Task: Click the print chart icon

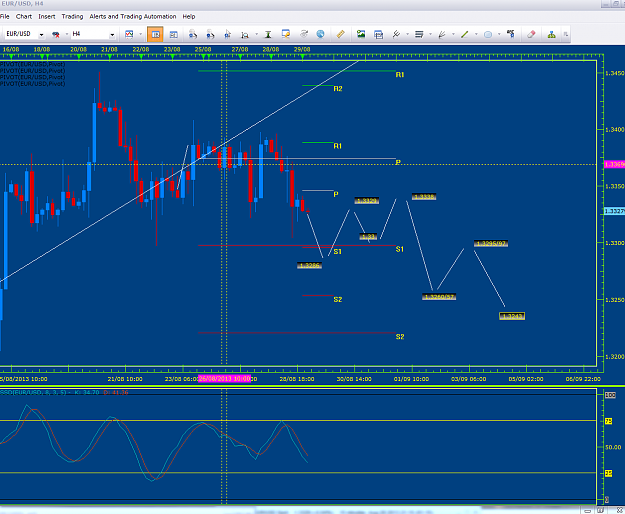Action: click(378, 35)
